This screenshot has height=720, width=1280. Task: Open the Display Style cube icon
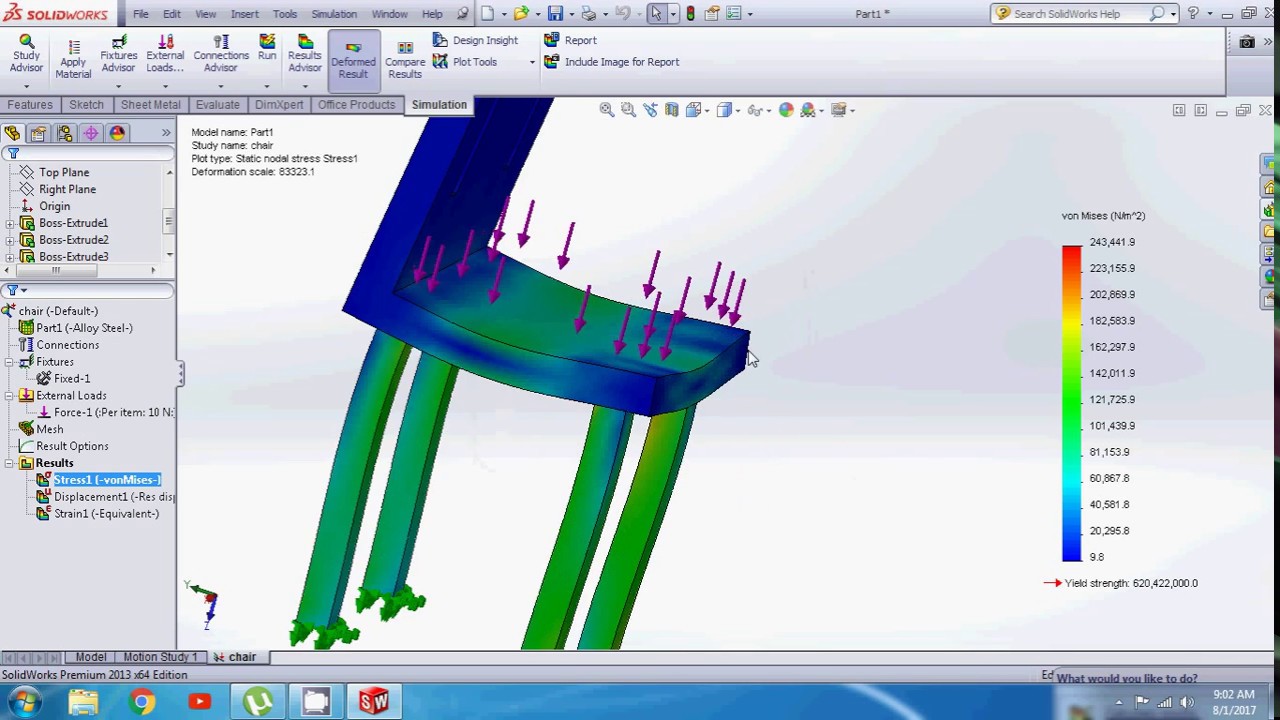click(x=724, y=110)
